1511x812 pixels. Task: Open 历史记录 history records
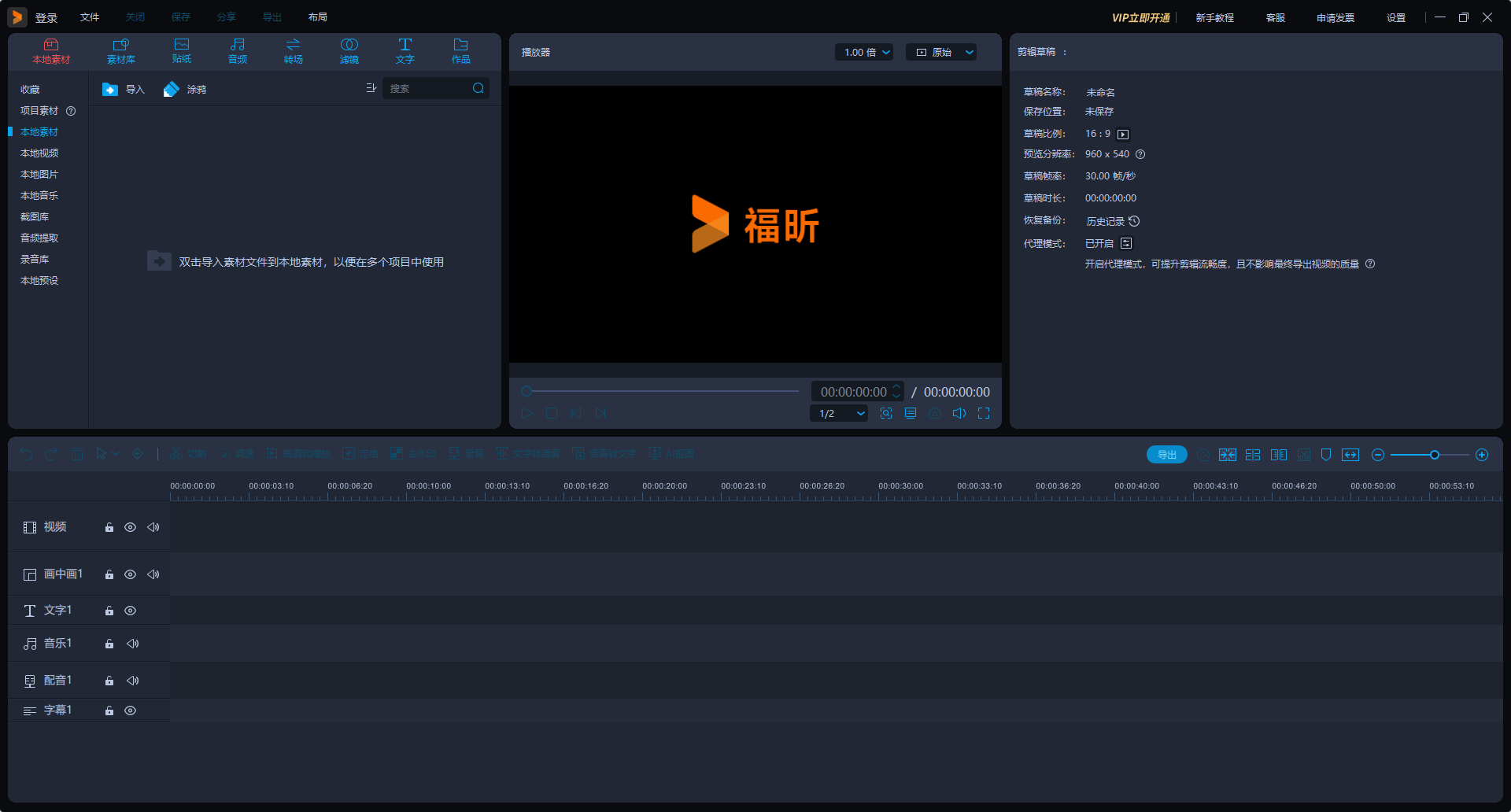click(x=1113, y=221)
